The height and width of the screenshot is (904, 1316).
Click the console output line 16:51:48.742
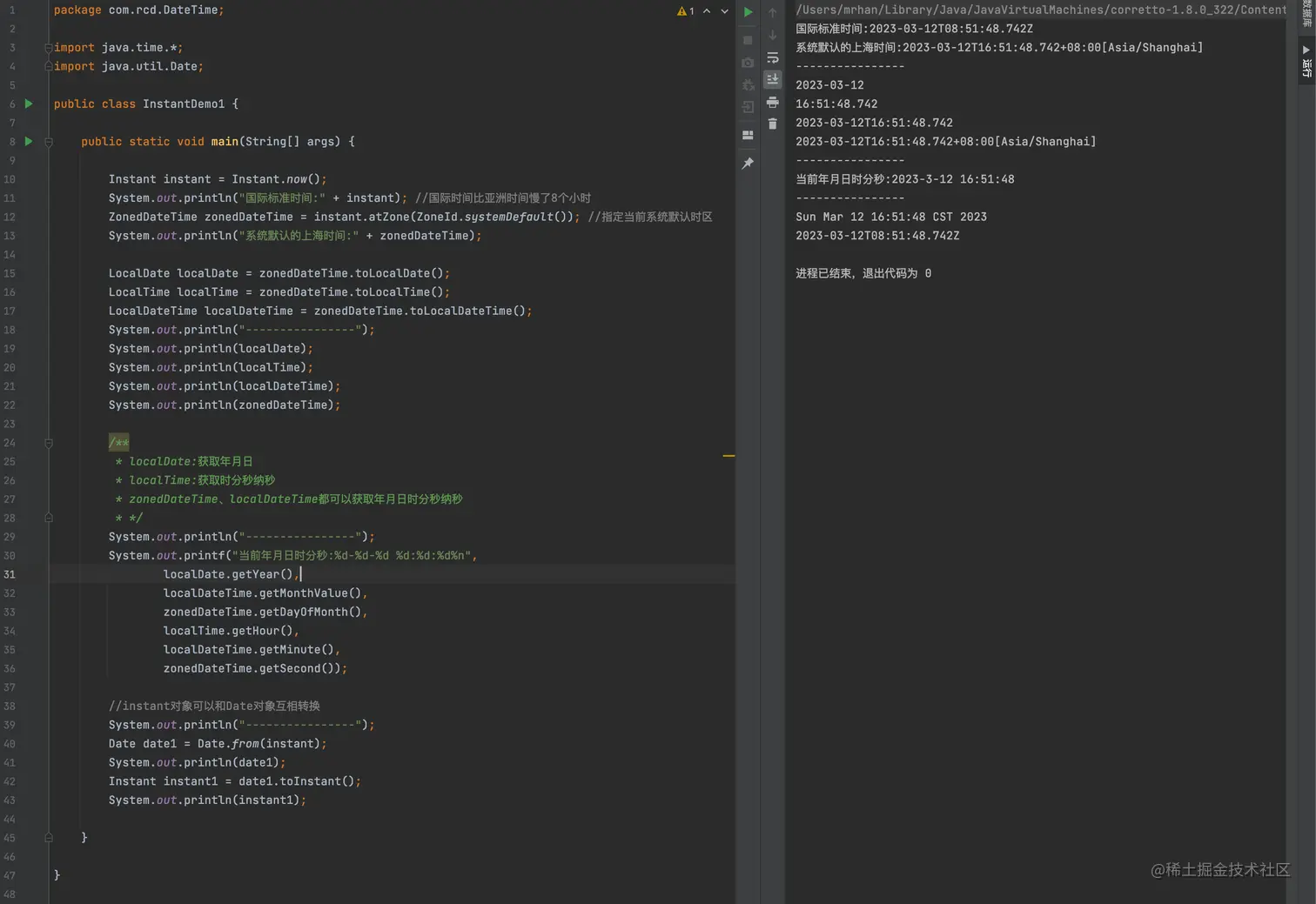point(836,104)
